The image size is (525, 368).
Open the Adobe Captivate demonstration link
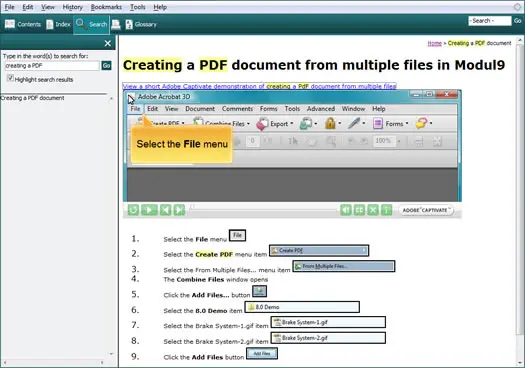(x=259, y=86)
